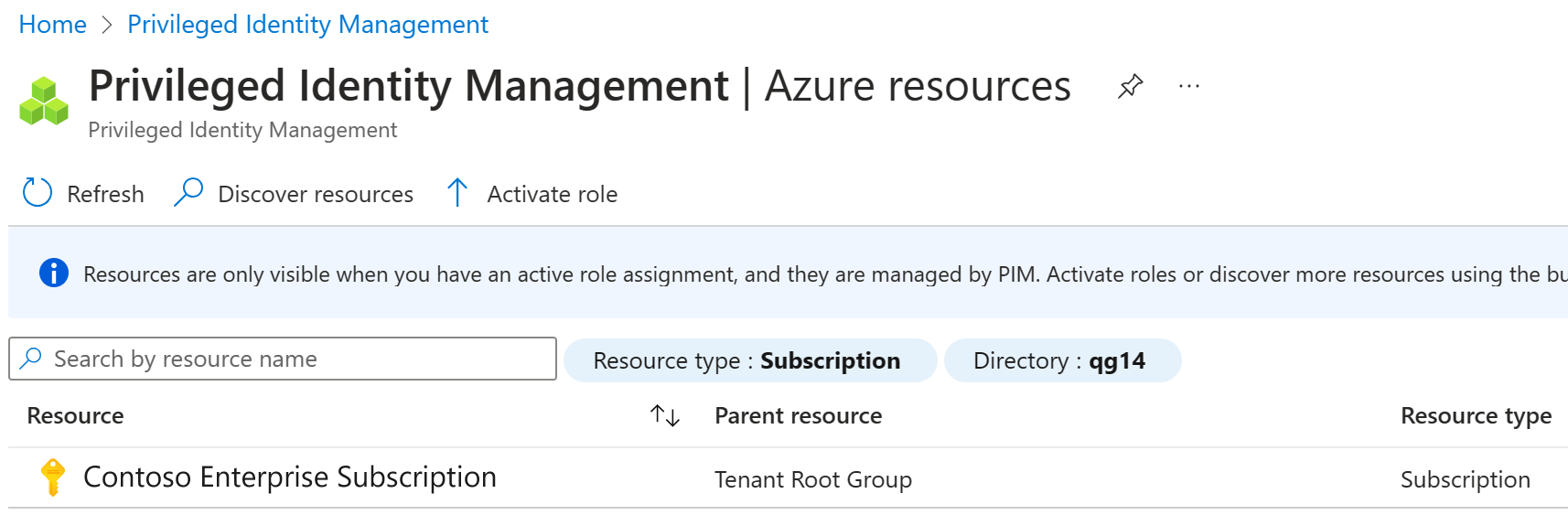Click the Discover resources magnifier icon
The image size is (1568, 515).
188,192
